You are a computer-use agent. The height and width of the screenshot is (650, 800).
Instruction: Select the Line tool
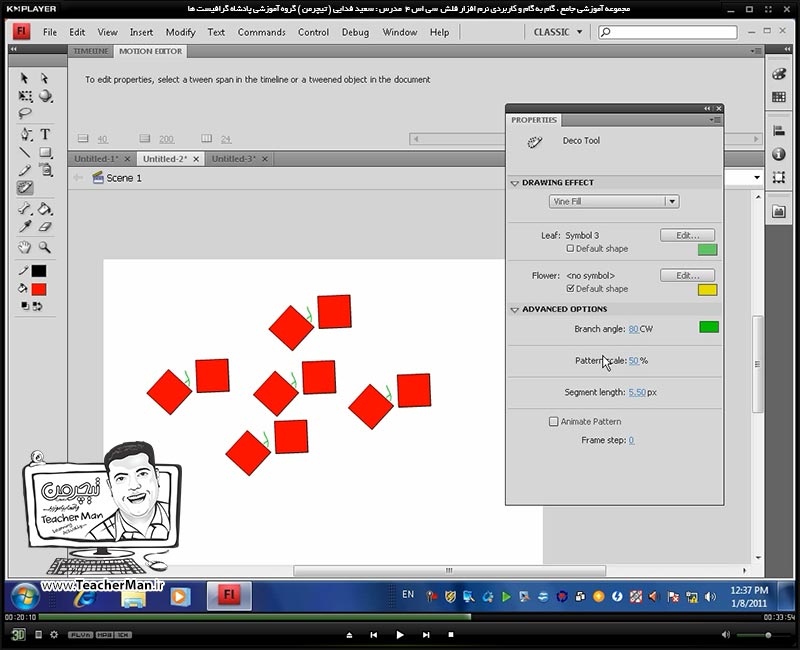click(24, 152)
